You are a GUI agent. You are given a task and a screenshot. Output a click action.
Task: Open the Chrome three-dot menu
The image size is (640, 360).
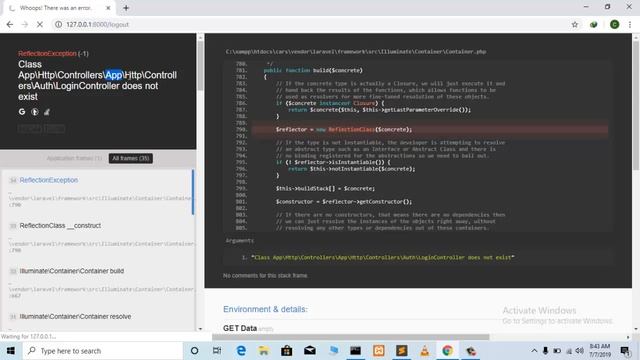pyautogui.click(x=630, y=24)
